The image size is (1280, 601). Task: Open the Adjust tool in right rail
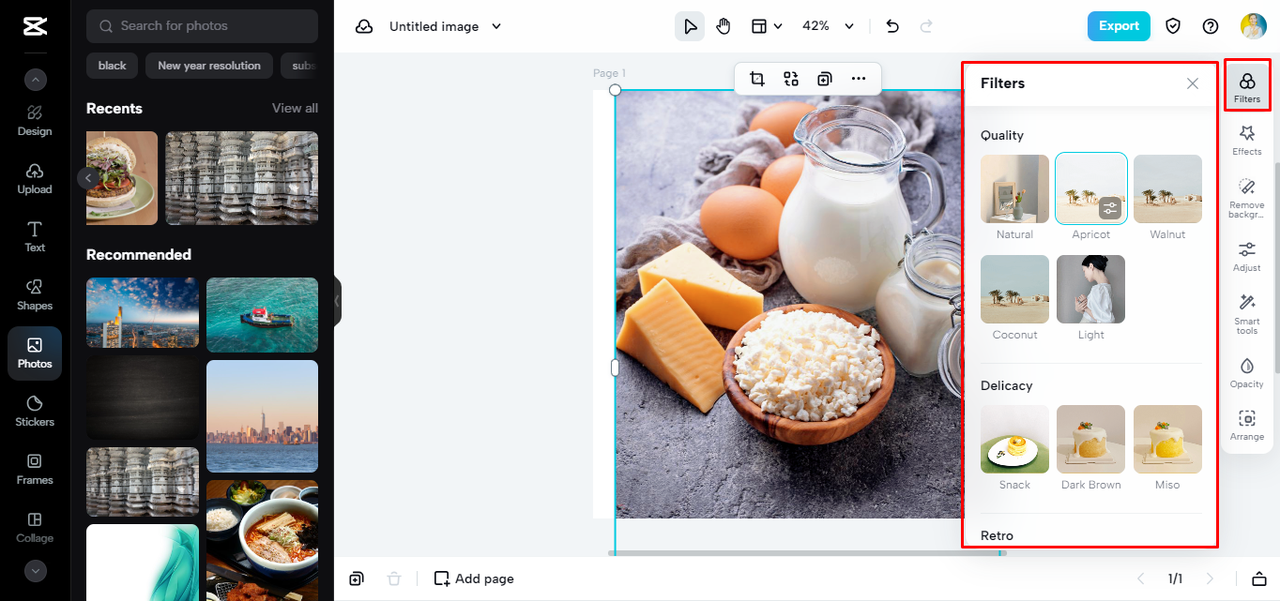click(1247, 256)
